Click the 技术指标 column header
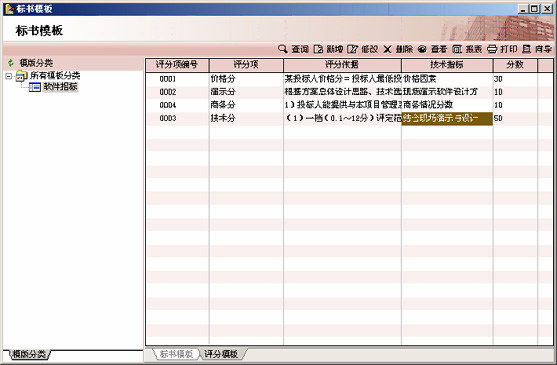 [447, 65]
